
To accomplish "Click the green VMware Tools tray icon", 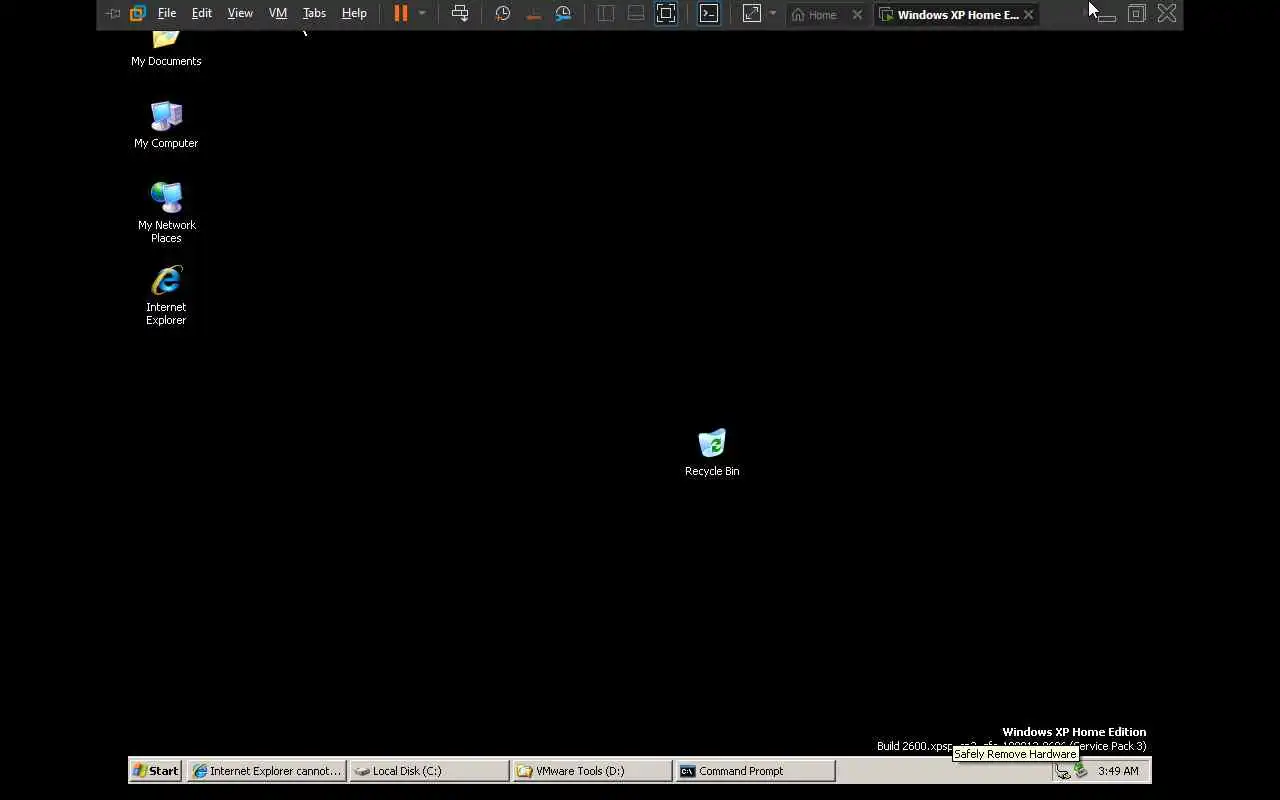I will pos(1081,771).
